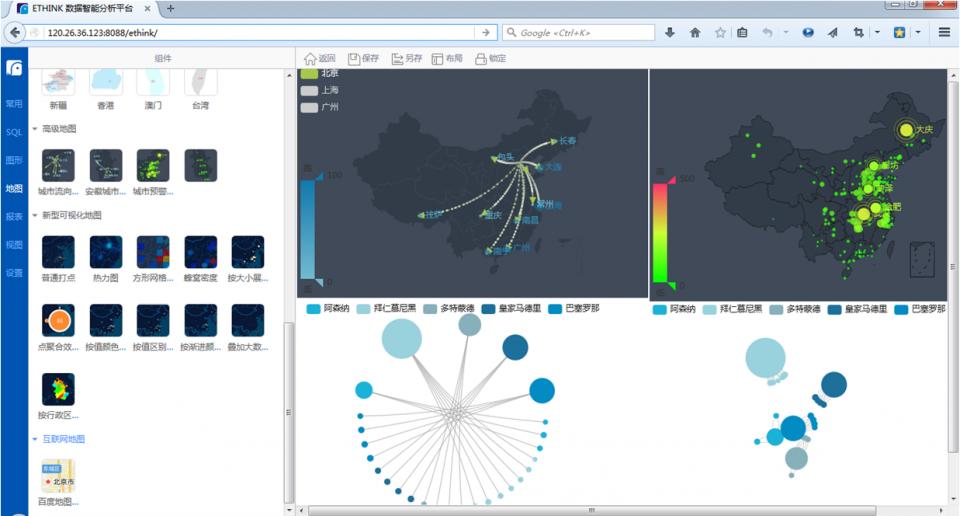Viewport: 960px width, 516px height.
Task: Go back with browser back arrow
Action: (15, 32)
